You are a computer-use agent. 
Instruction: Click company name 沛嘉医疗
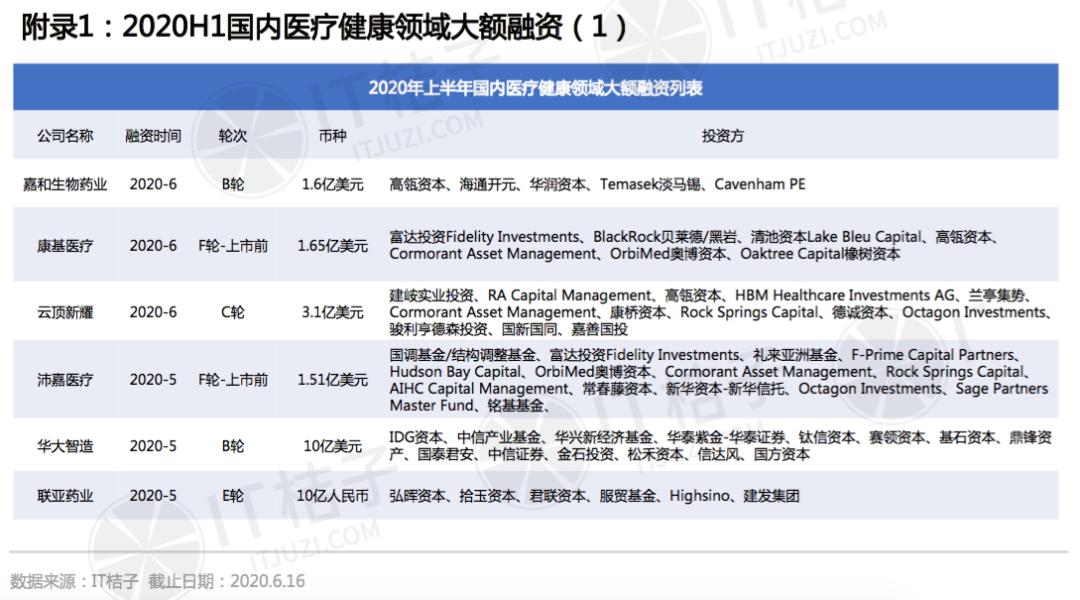65,380
